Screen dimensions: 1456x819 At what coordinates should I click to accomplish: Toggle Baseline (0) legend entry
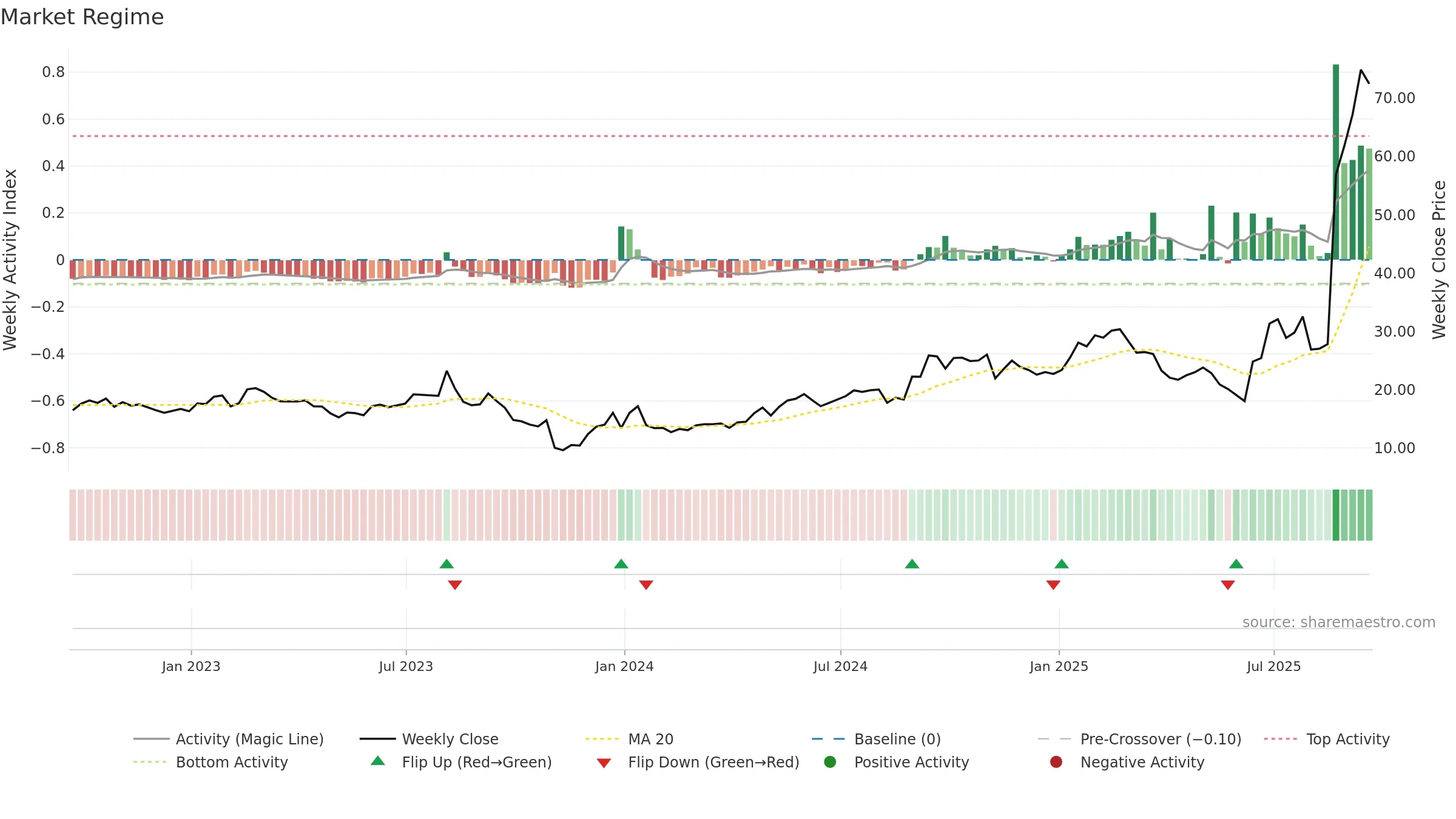point(876,739)
